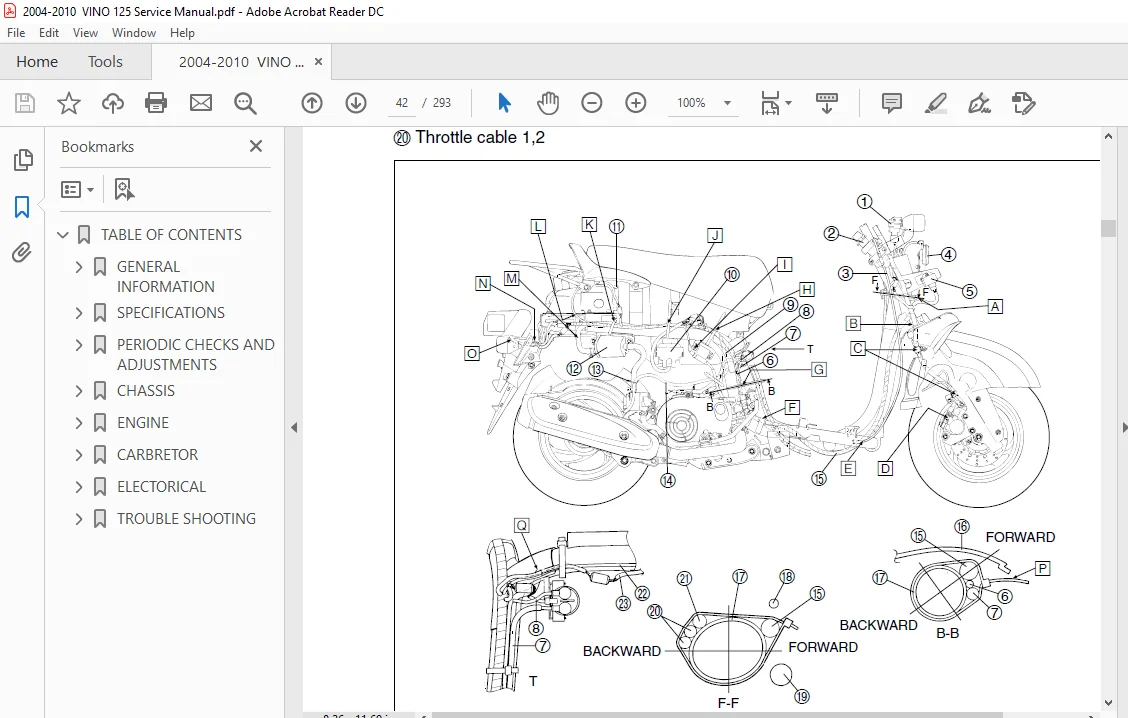The height and width of the screenshot is (718, 1128).
Task: Open the Window menu
Action: point(134,33)
